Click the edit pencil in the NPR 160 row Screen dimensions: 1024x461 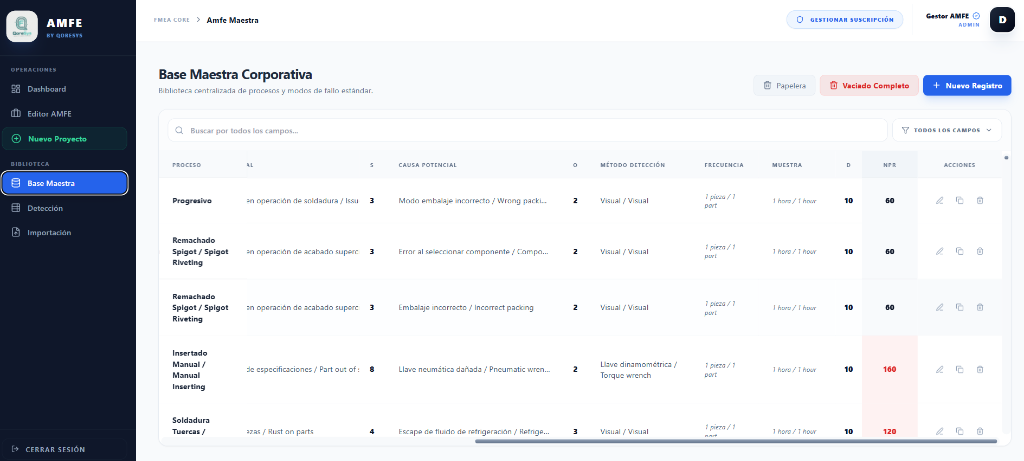point(939,369)
